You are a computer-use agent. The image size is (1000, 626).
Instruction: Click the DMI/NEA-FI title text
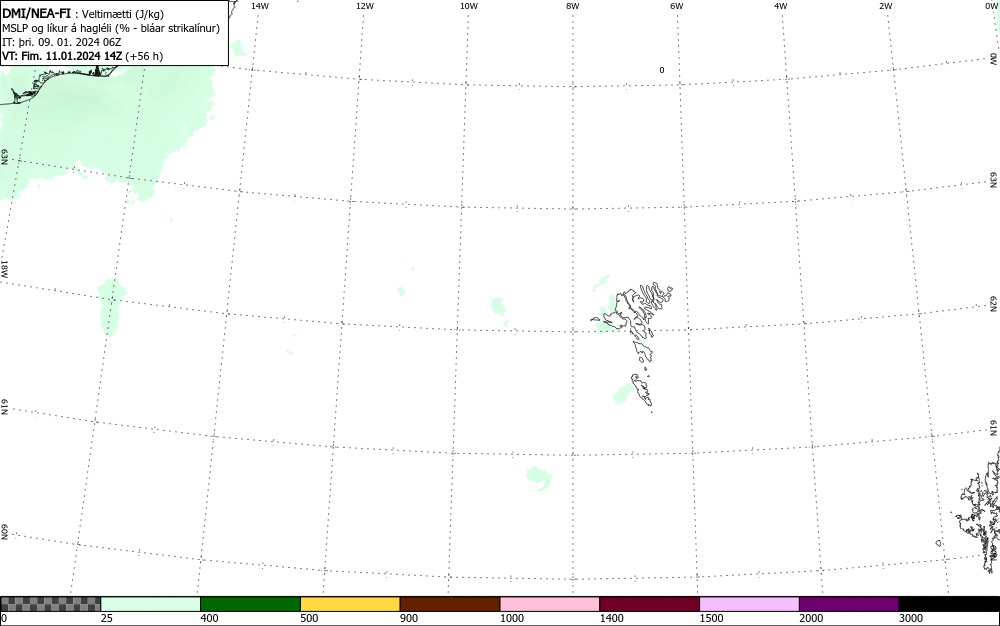click(x=36, y=13)
